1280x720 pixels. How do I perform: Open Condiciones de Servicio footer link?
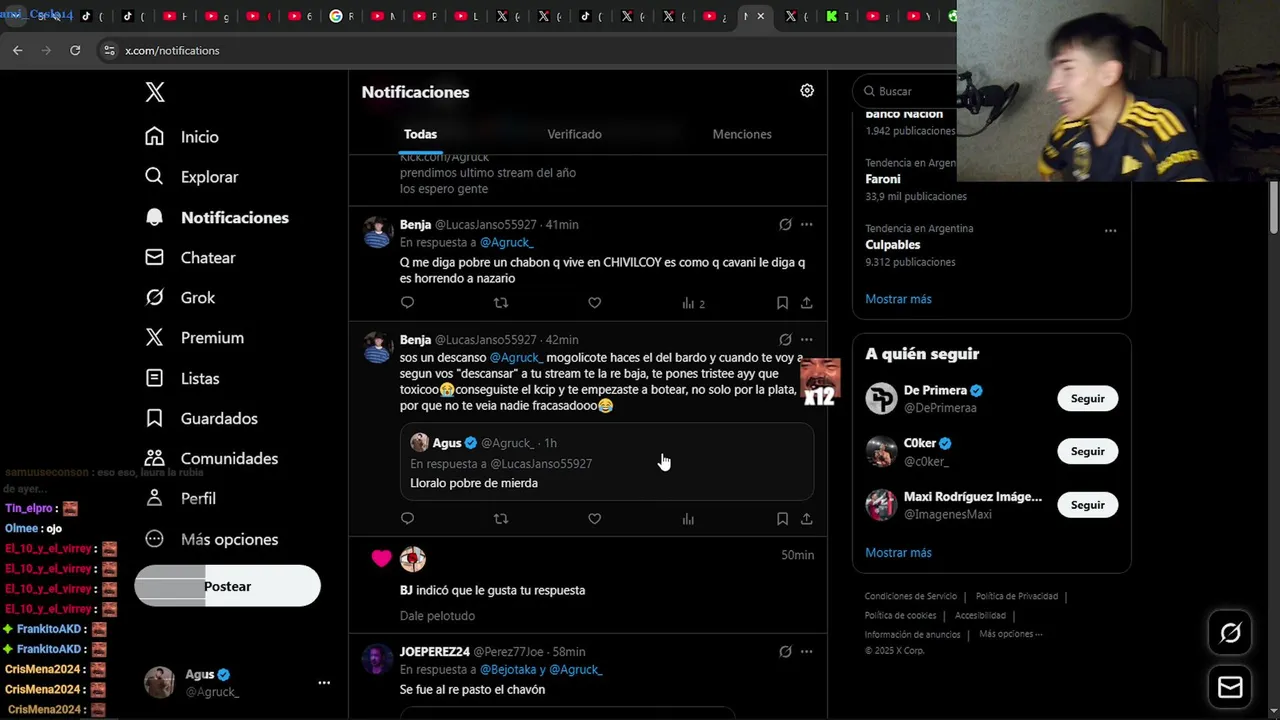911,596
